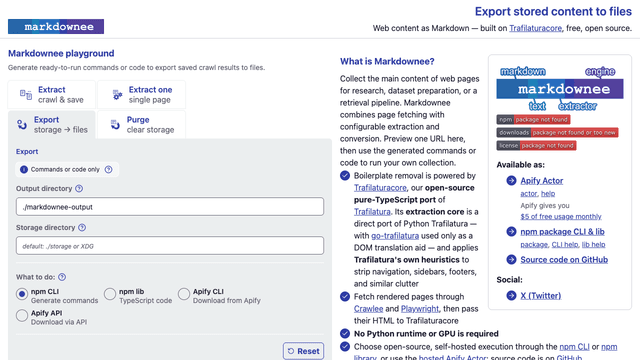Open the npm CLI link in last bullet
The width and height of the screenshot is (640, 360).
click(x=574, y=347)
